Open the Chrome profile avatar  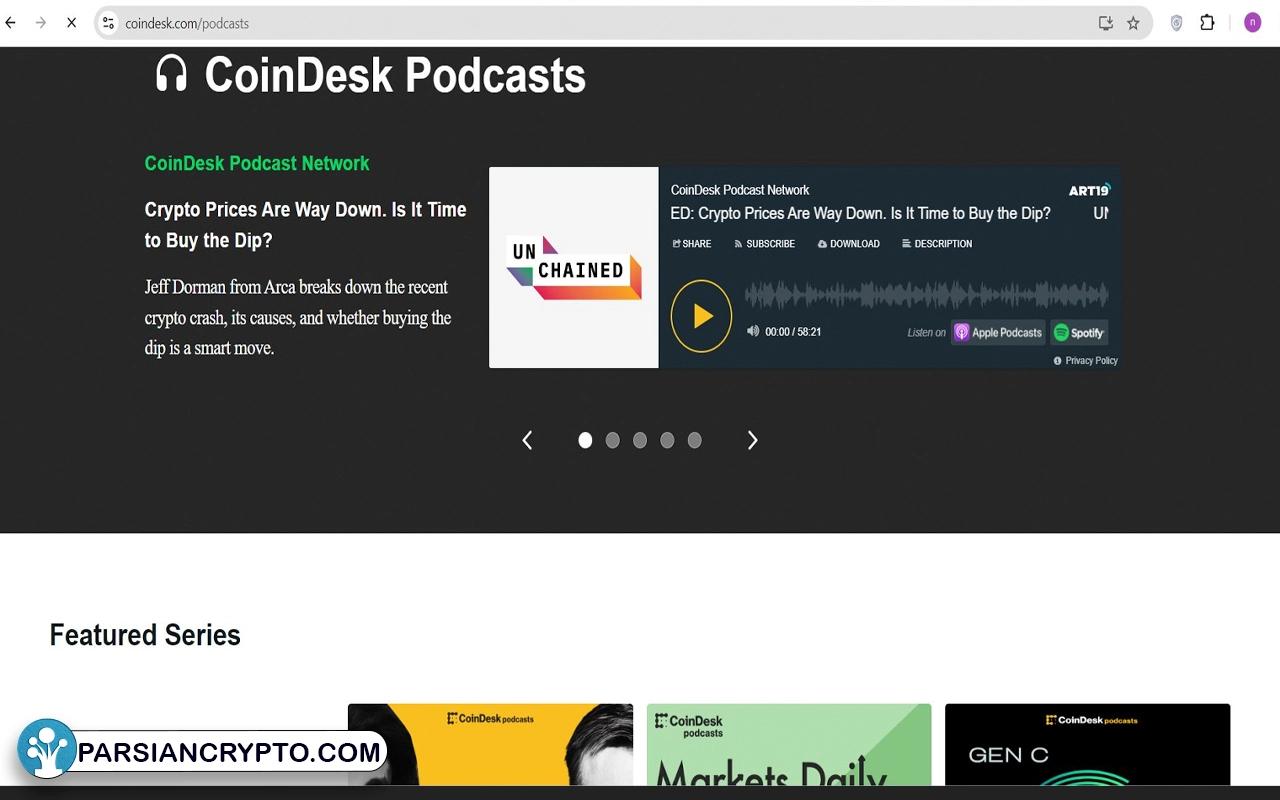tap(1252, 22)
